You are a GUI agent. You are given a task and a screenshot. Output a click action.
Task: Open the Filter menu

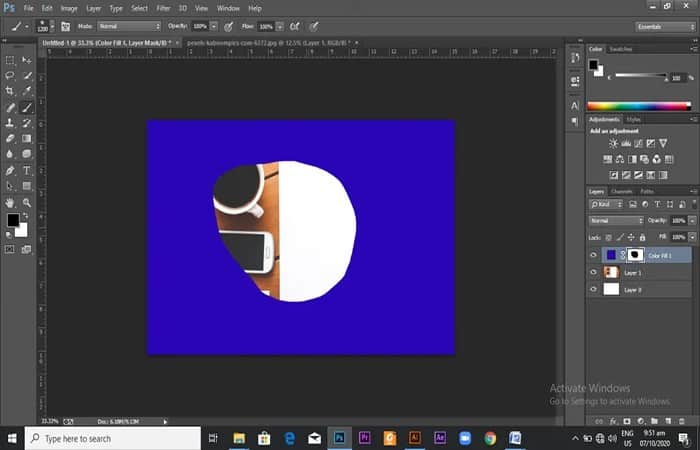(x=163, y=8)
